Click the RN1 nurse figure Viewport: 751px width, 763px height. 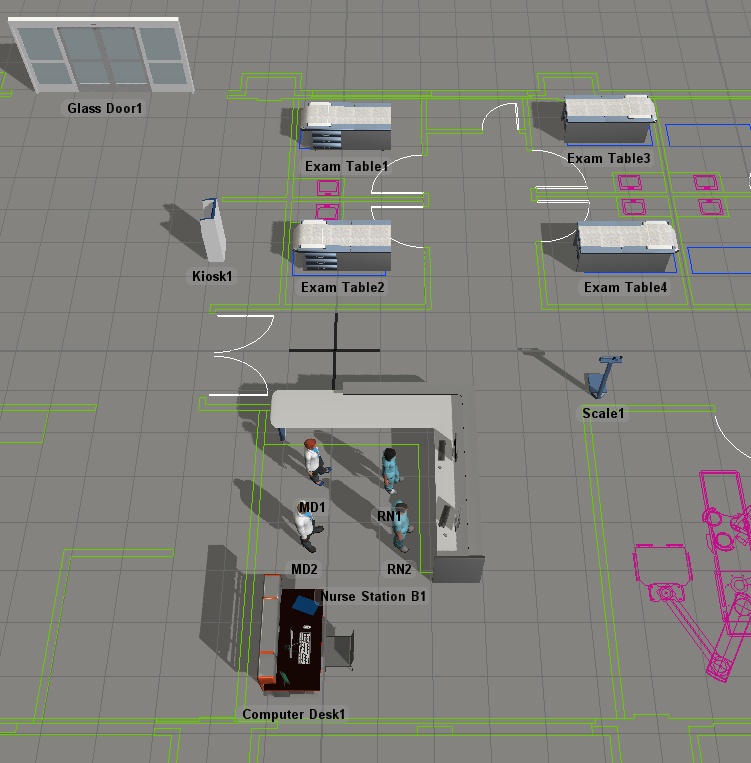click(390, 470)
